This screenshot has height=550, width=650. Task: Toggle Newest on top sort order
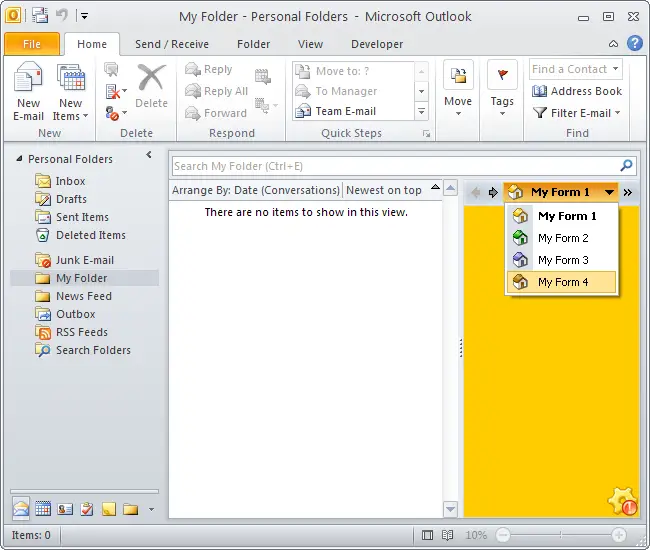pyautogui.click(x=390, y=190)
